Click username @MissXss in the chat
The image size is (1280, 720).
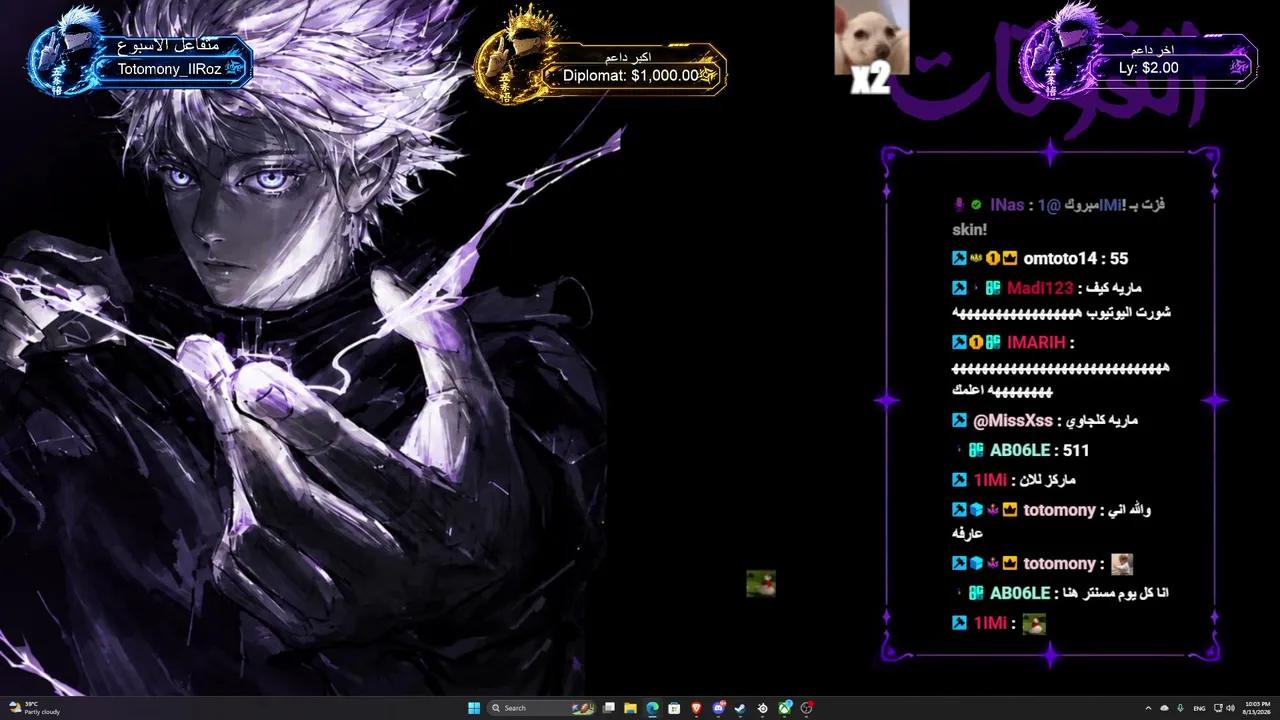(x=1013, y=421)
